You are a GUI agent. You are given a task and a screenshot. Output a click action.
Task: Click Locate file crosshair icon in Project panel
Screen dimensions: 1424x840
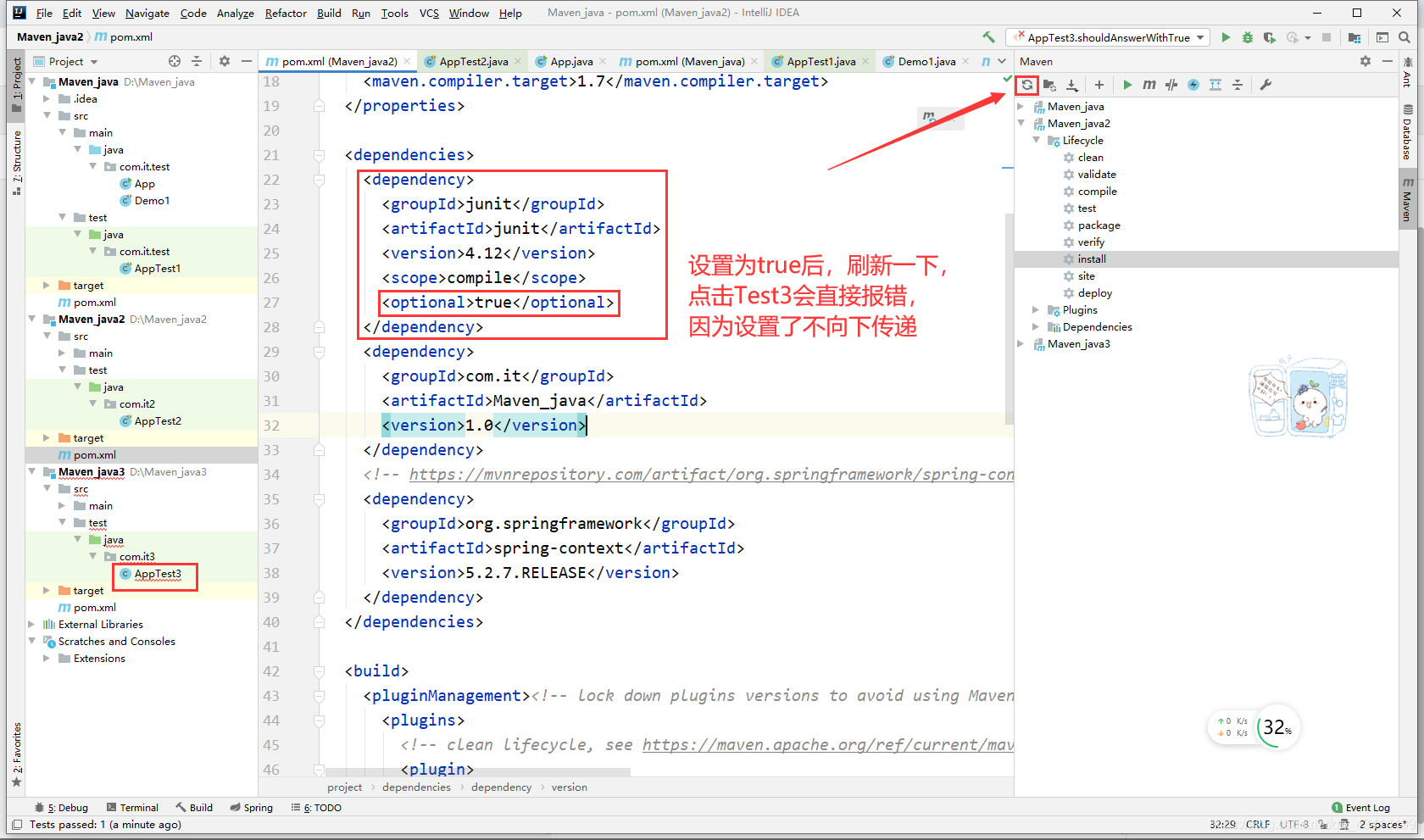[175, 61]
